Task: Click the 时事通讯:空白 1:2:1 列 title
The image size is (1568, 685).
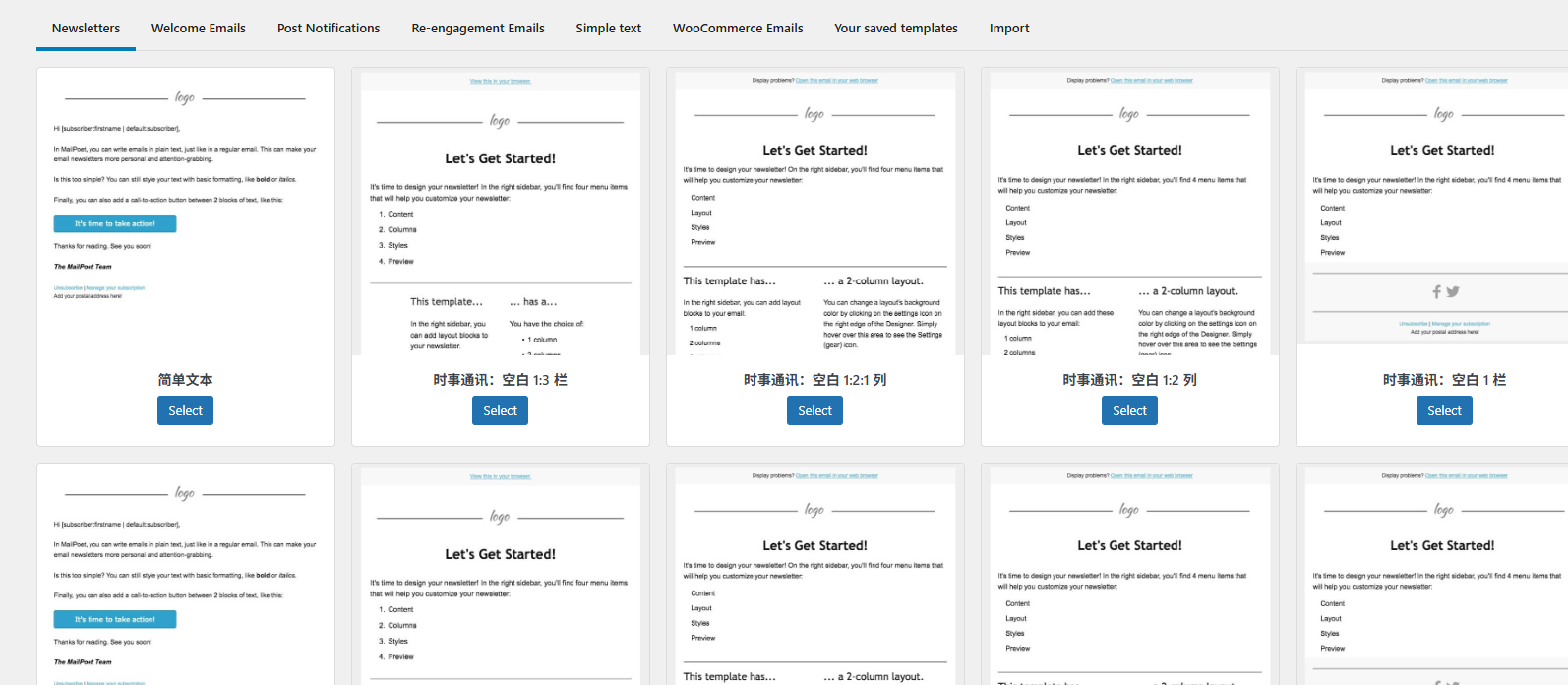Action: pyautogui.click(x=814, y=380)
